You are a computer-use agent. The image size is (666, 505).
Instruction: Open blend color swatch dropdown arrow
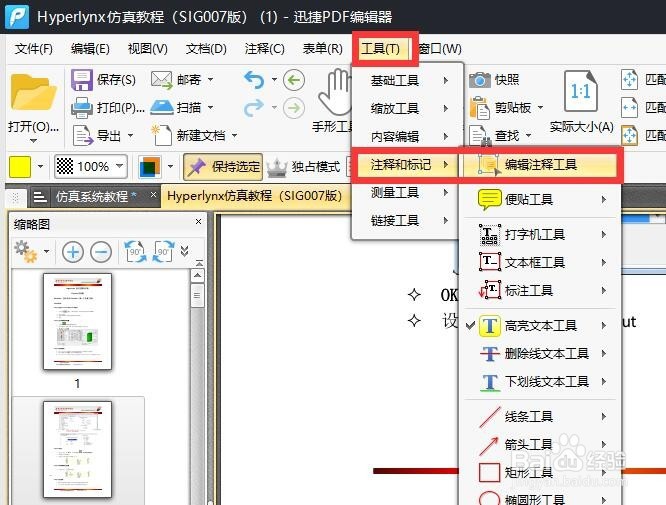[x=170, y=166]
